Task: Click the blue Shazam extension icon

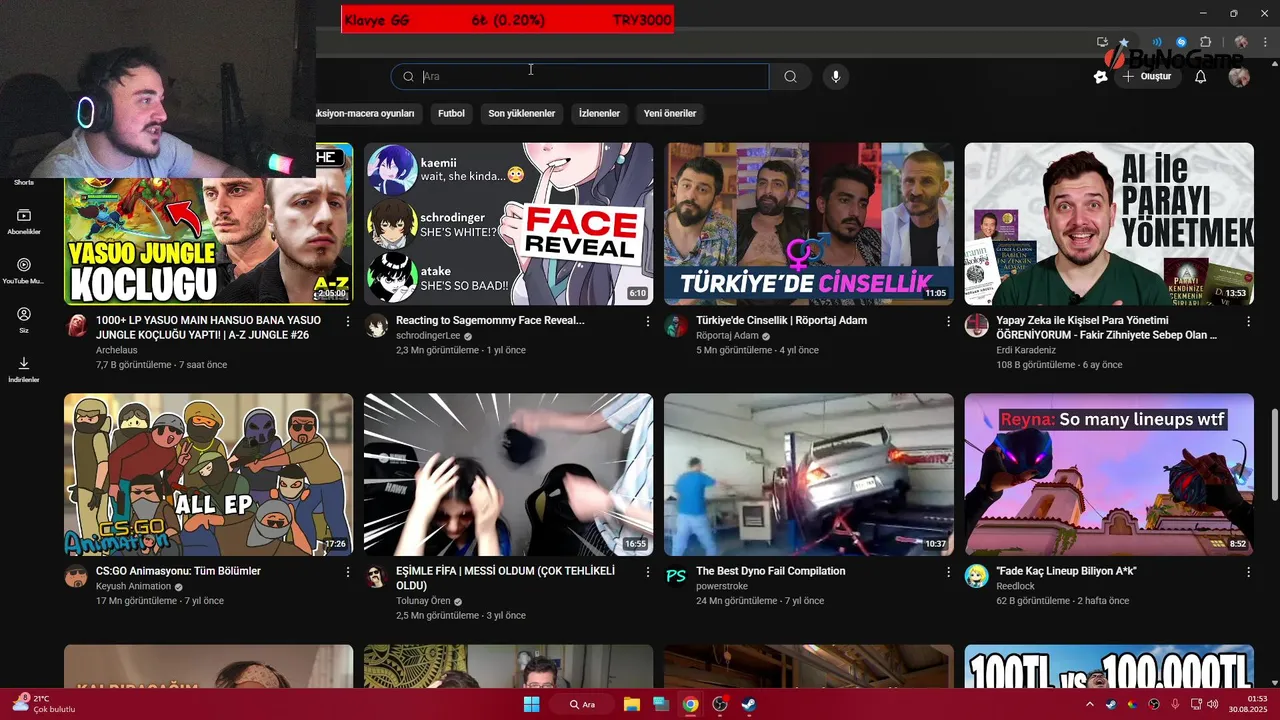Action: (x=1181, y=42)
